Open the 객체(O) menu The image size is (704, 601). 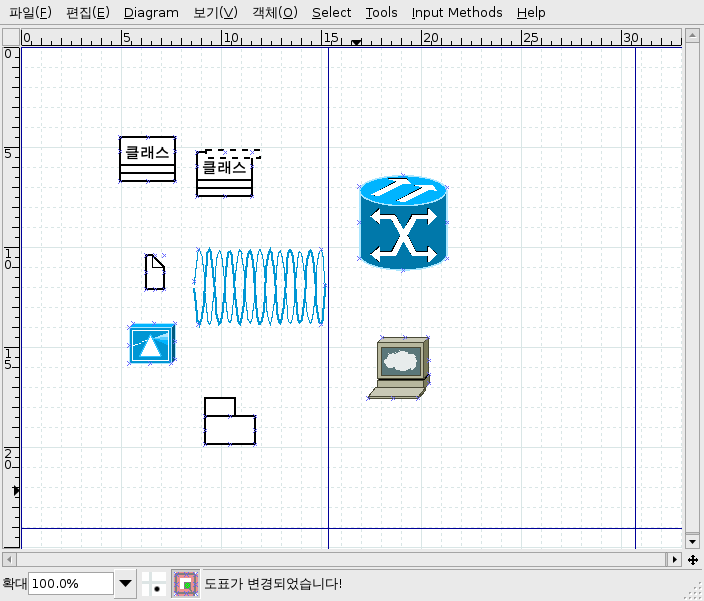pos(275,13)
